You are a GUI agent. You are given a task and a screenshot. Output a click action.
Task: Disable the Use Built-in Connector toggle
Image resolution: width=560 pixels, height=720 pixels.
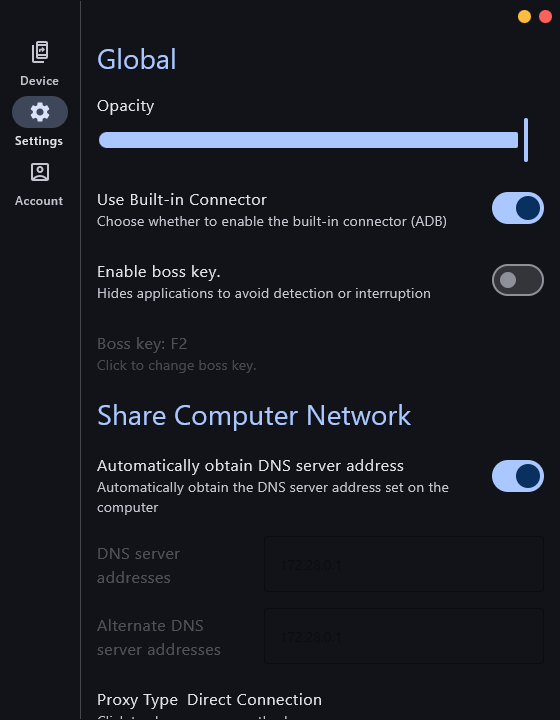(518, 208)
